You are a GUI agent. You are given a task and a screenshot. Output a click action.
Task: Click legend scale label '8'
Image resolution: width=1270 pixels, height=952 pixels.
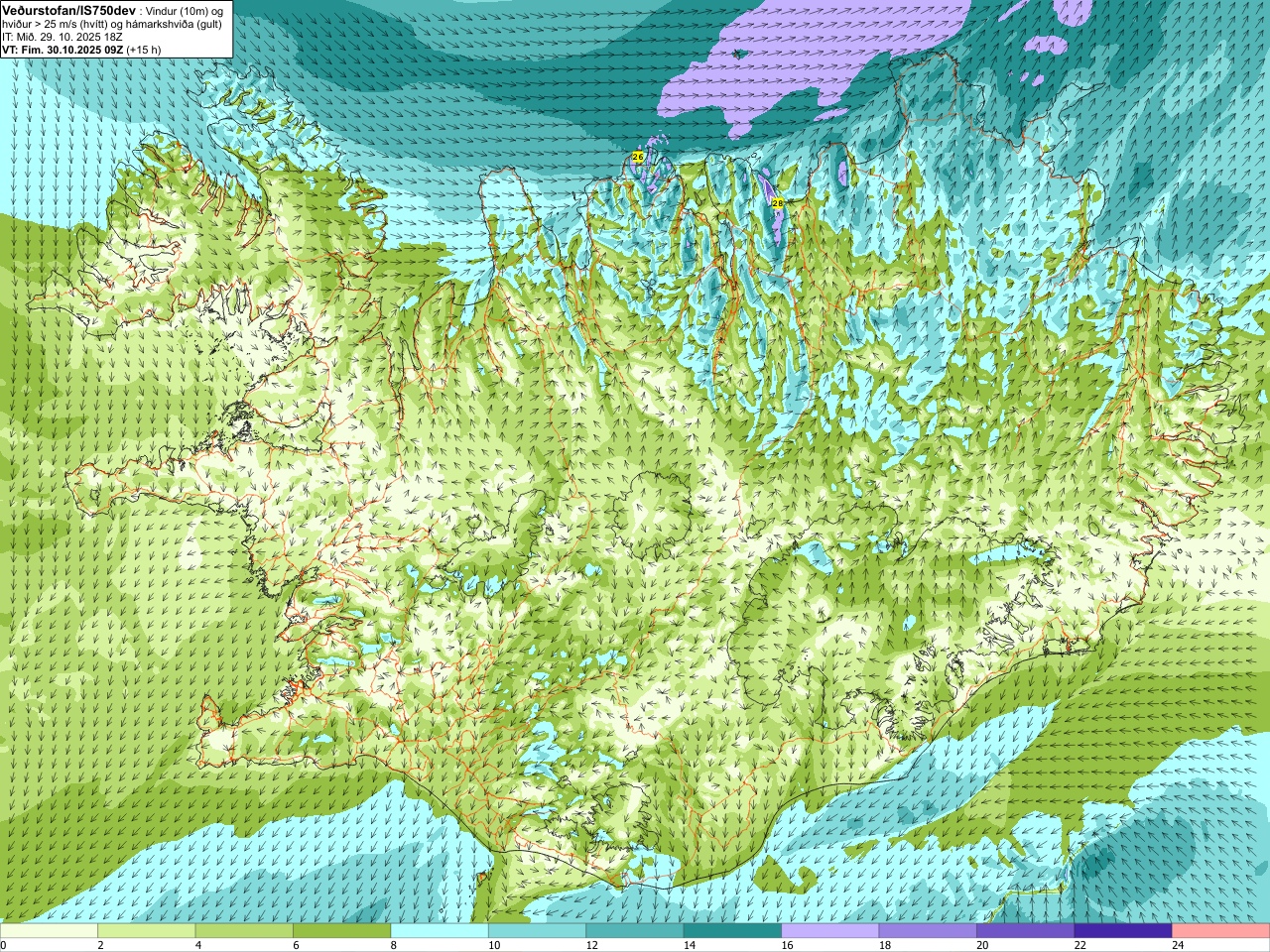click(x=393, y=945)
